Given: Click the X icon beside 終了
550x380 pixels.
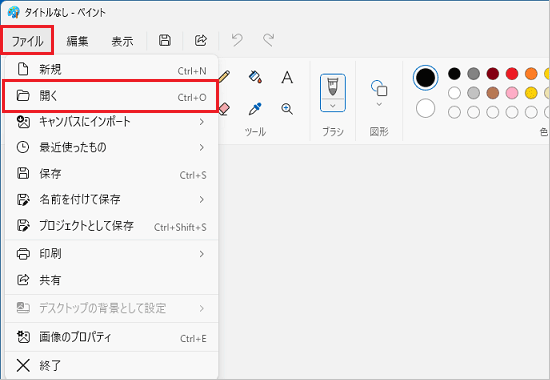Looking at the screenshot, I should (23, 365).
